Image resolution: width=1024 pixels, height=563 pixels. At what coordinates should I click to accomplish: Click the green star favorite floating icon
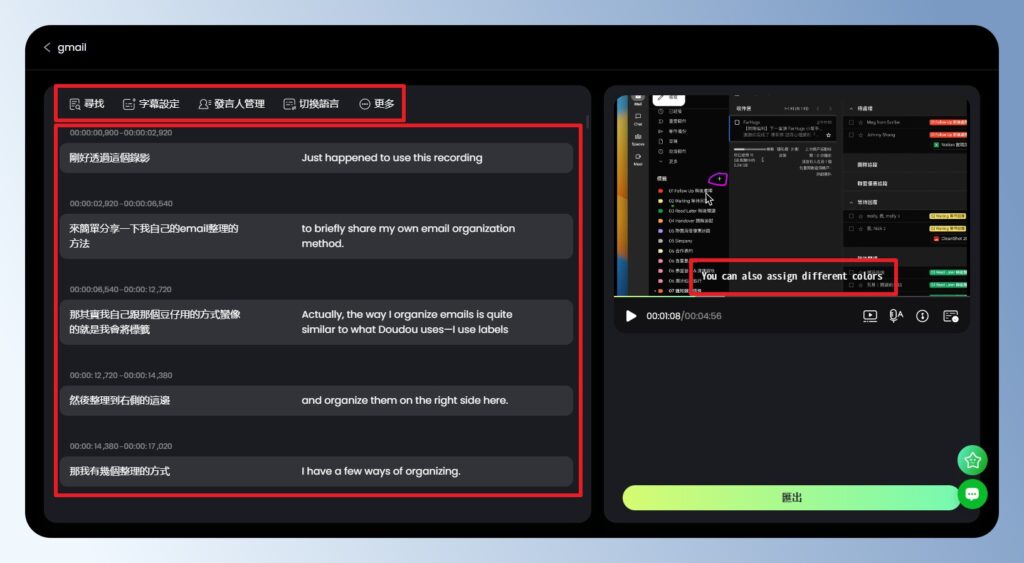pos(972,460)
